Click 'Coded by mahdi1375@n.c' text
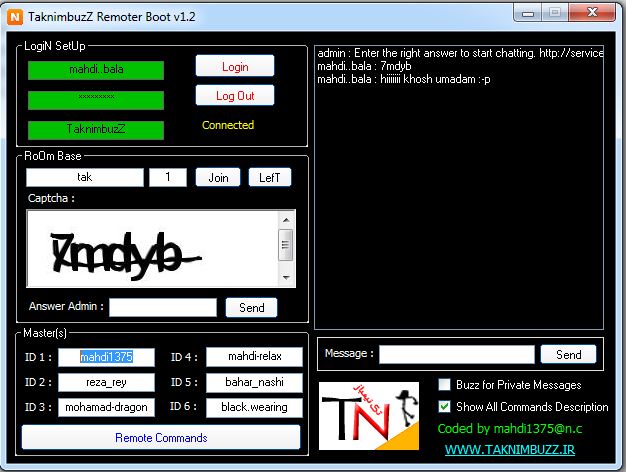The width and height of the screenshot is (626, 472). [510, 428]
